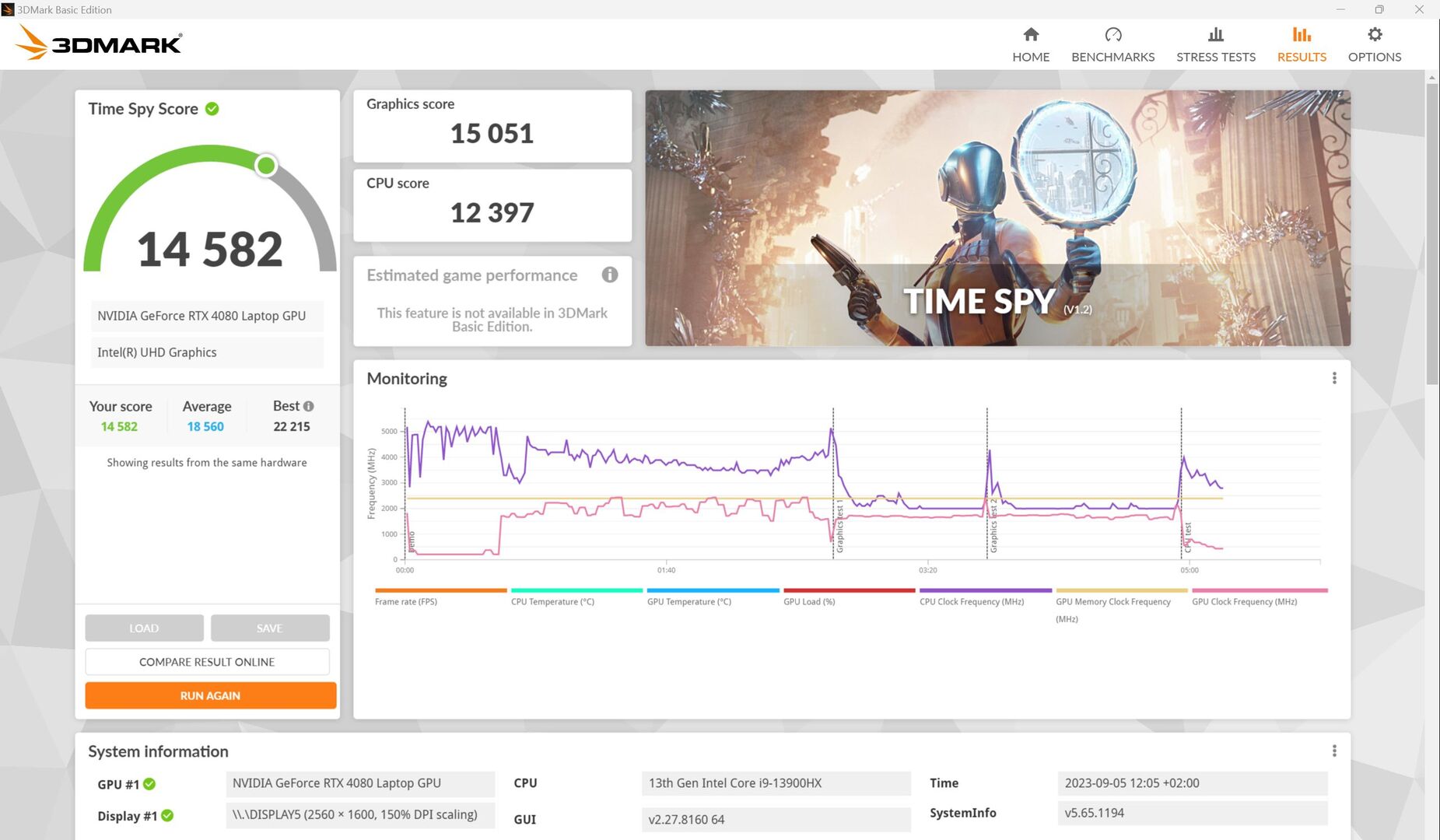The image size is (1440, 840).
Task: Click the 3DMark app icon in title bar
Action: point(8,9)
